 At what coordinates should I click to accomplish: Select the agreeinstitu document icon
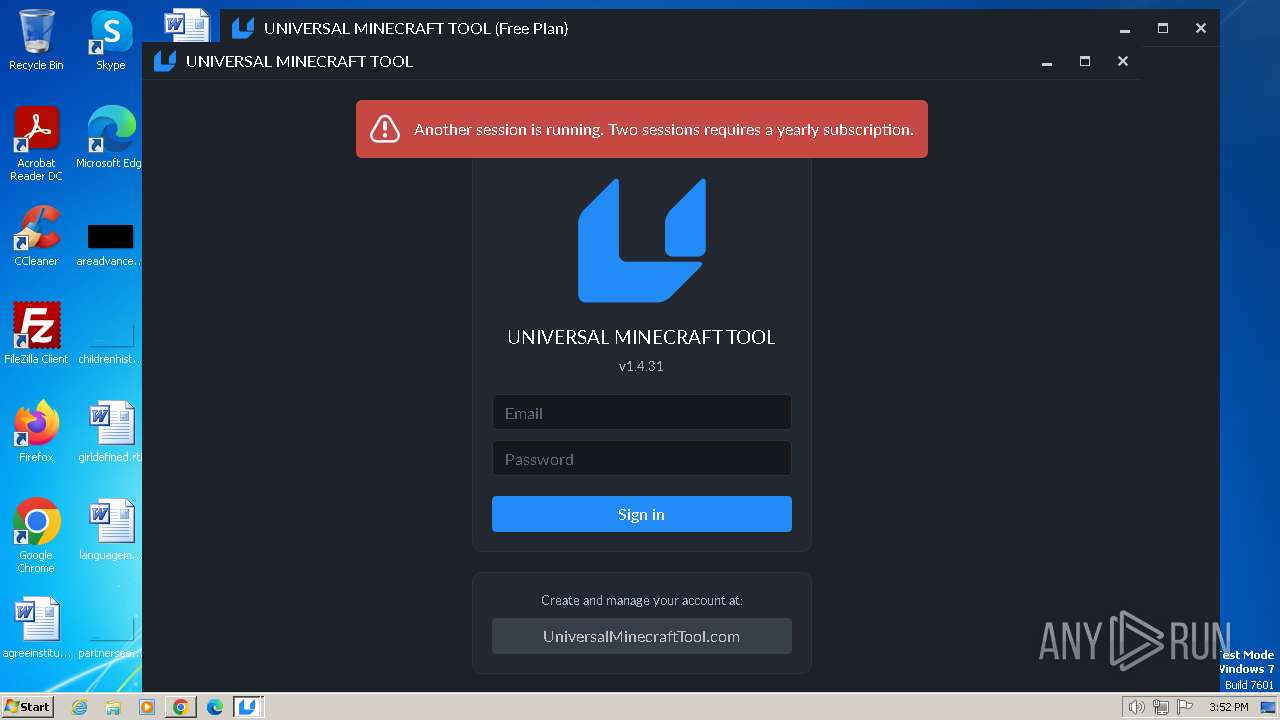tap(36, 628)
